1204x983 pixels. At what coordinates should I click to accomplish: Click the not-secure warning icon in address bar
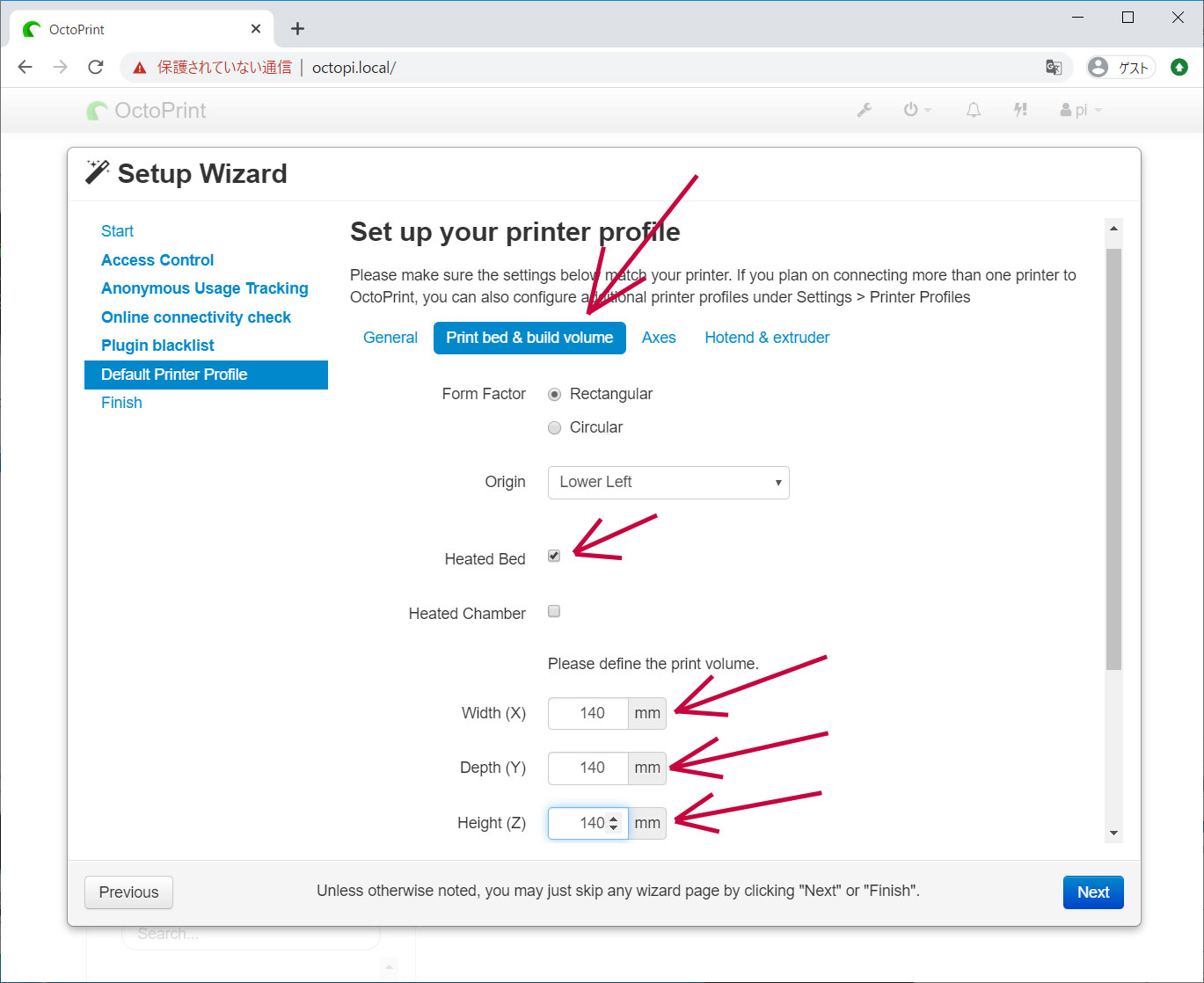pos(140,68)
